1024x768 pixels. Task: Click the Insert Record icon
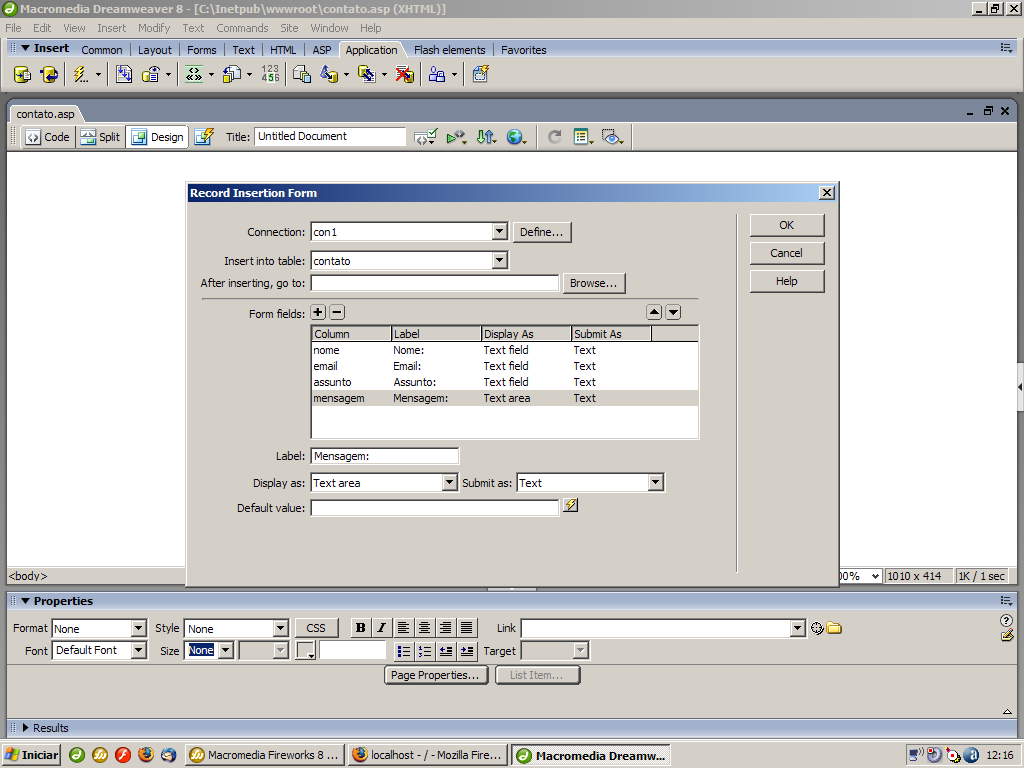point(329,74)
